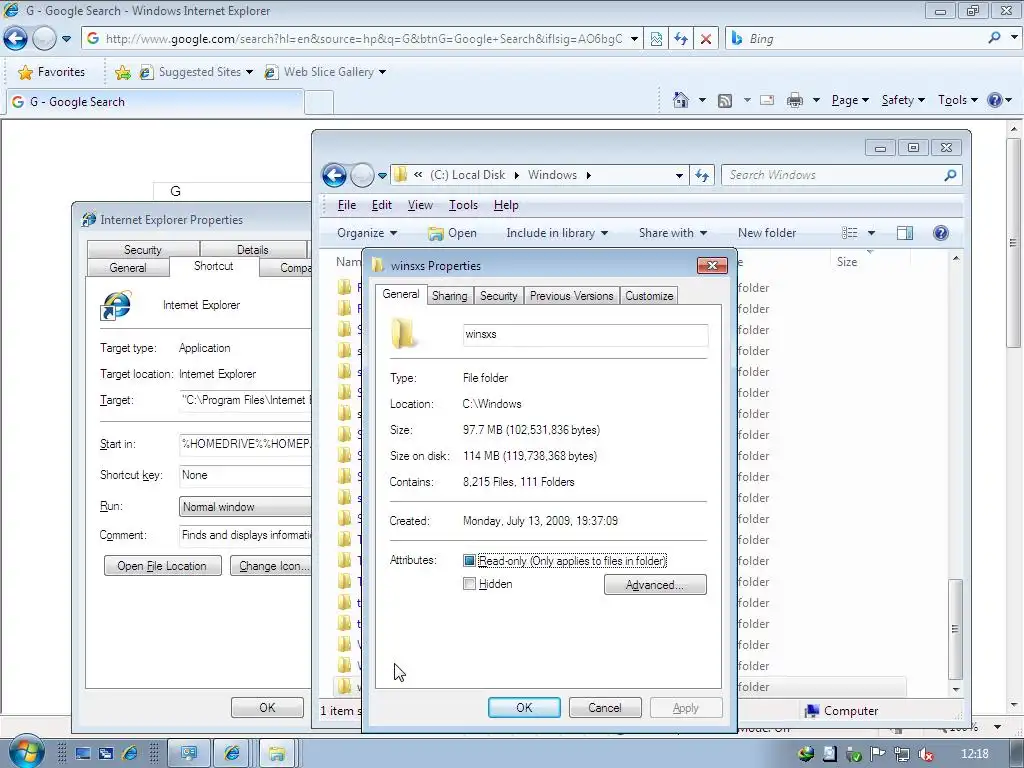The height and width of the screenshot is (768, 1024).
Task: Open the Previous Versions tab
Action: coord(571,296)
